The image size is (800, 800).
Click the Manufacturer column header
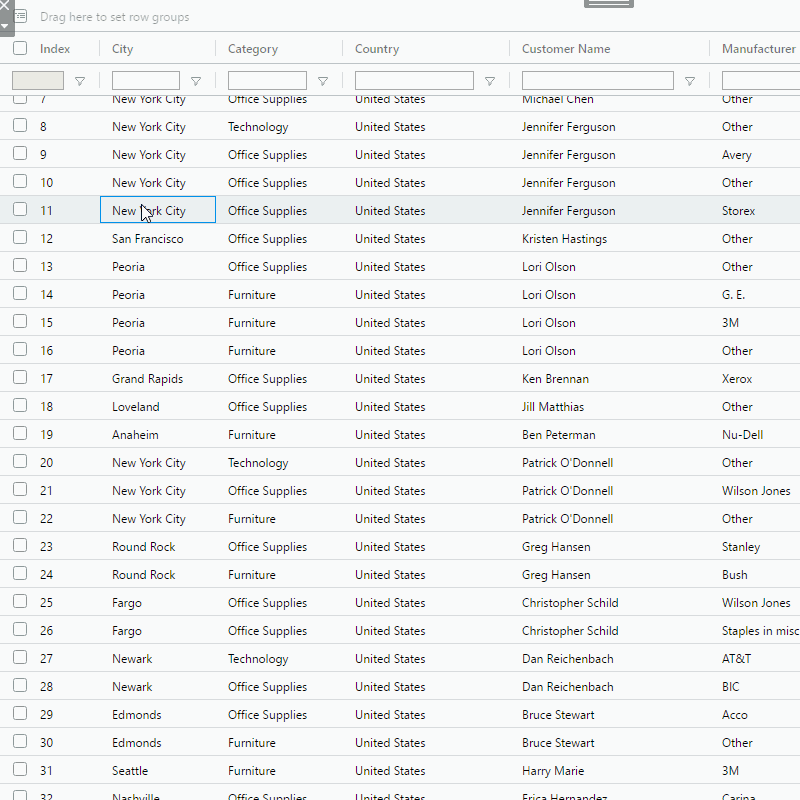point(758,49)
